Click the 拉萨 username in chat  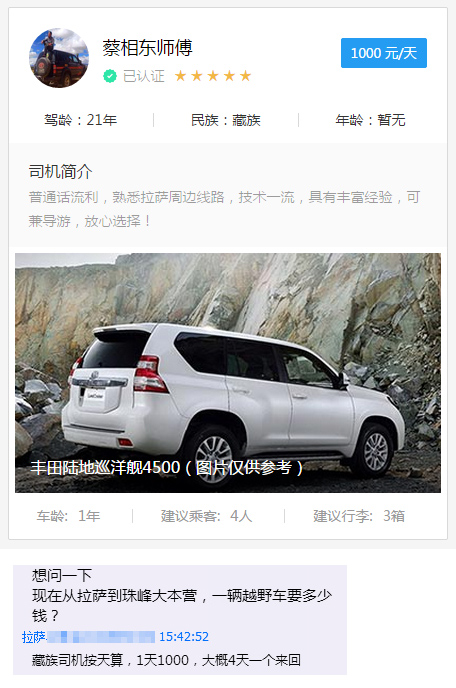pos(34,637)
